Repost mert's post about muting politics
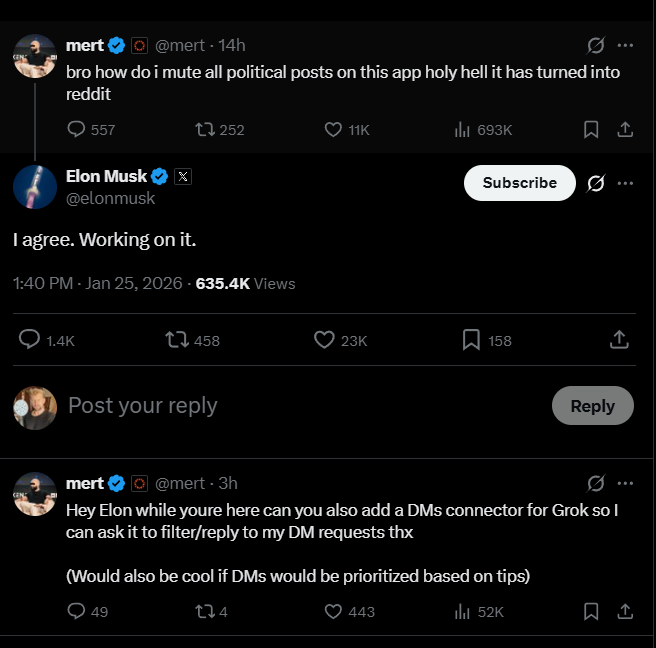 (x=205, y=130)
